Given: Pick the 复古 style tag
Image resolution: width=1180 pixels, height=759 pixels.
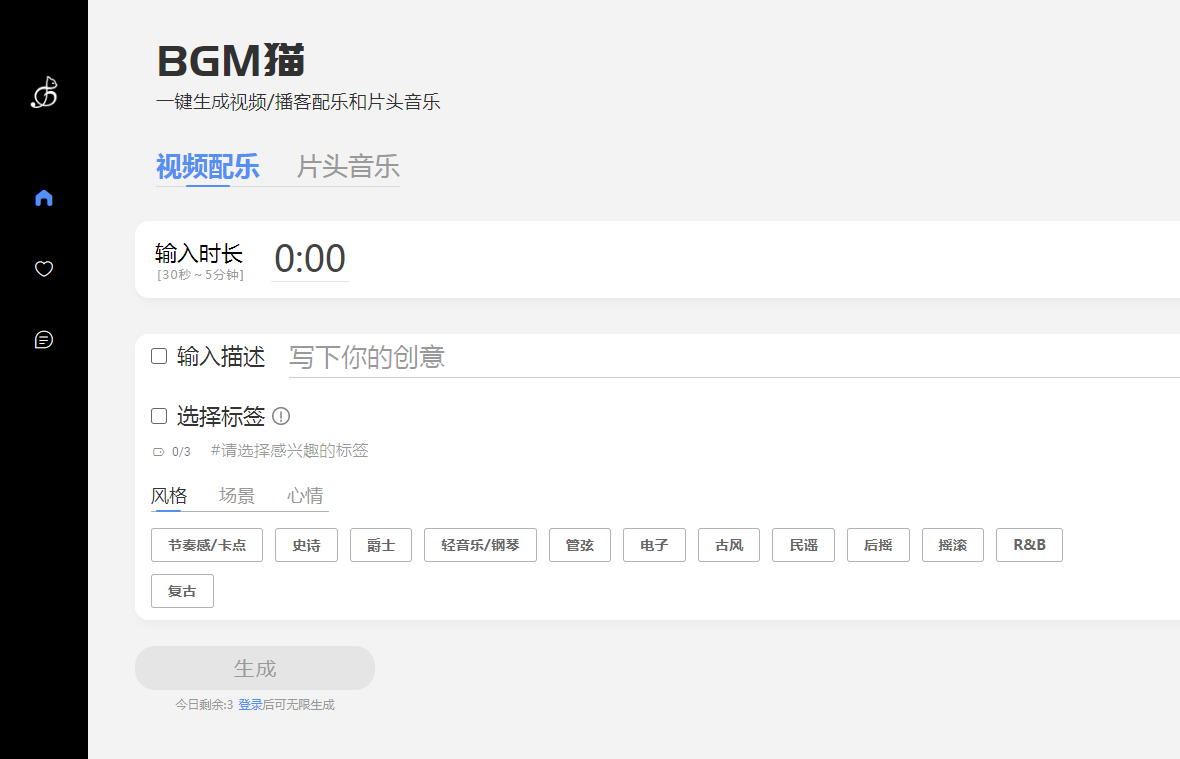Looking at the screenshot, I should coord(182,591).
